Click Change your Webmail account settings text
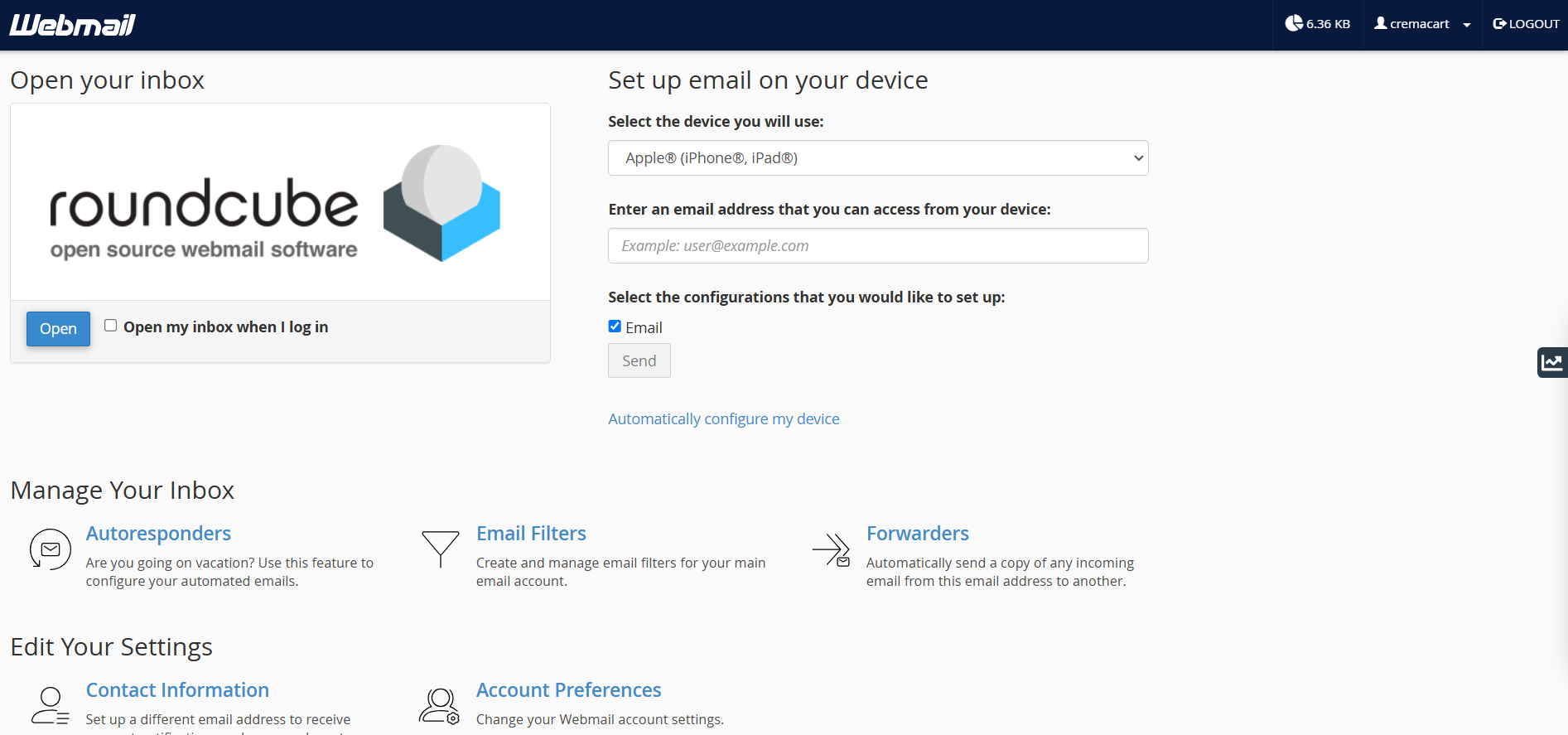The width and height of the screenshot is (1568, 735). [600, 719]
